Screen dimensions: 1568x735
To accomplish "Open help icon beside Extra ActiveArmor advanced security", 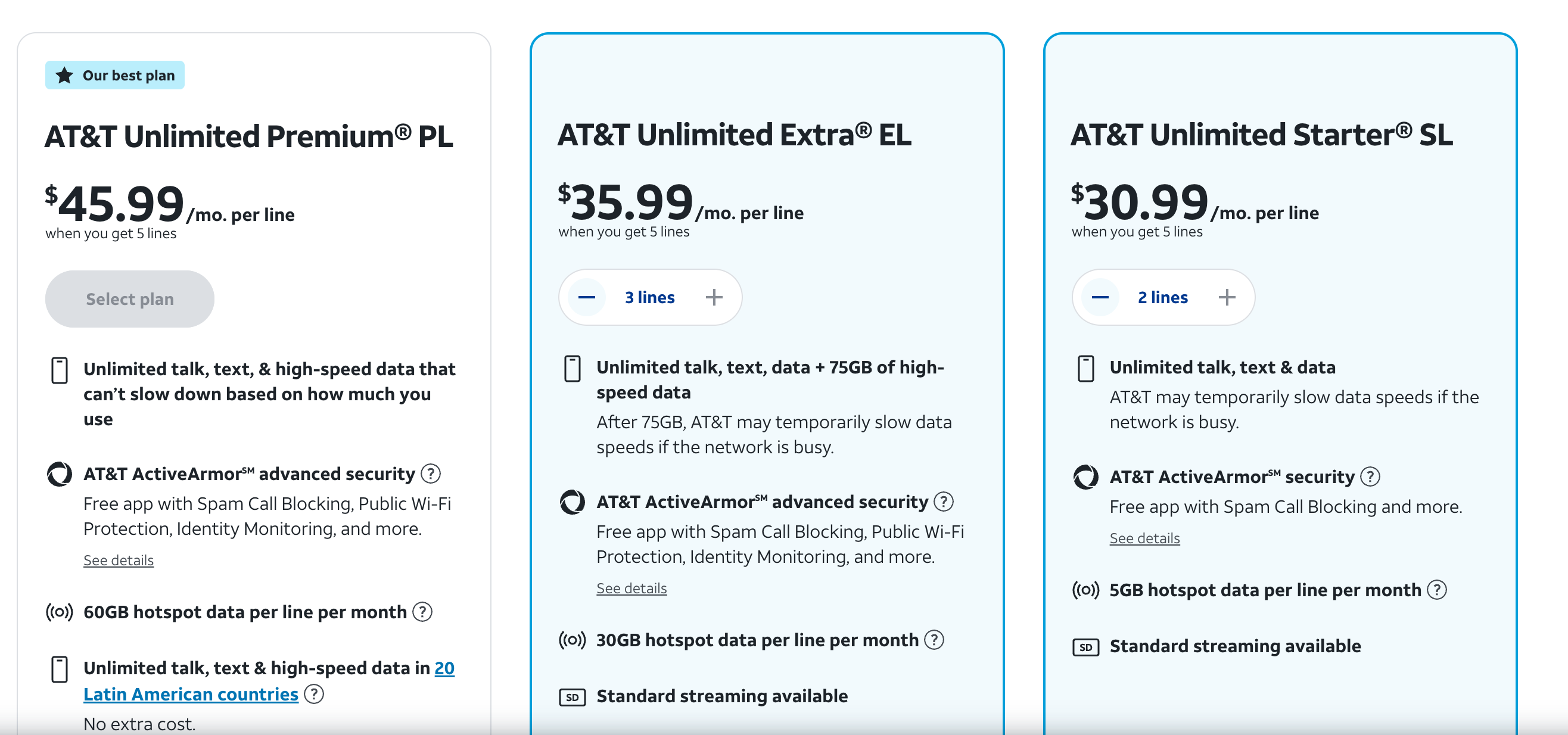I will point(944,502).
